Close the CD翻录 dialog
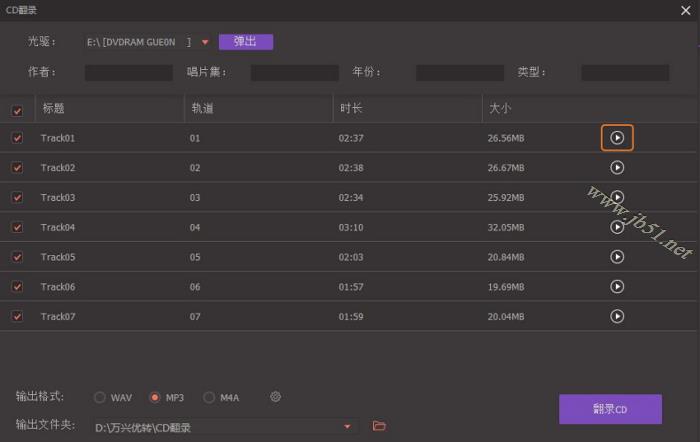Viewport: 700px width, 442px height. (686, 10)
